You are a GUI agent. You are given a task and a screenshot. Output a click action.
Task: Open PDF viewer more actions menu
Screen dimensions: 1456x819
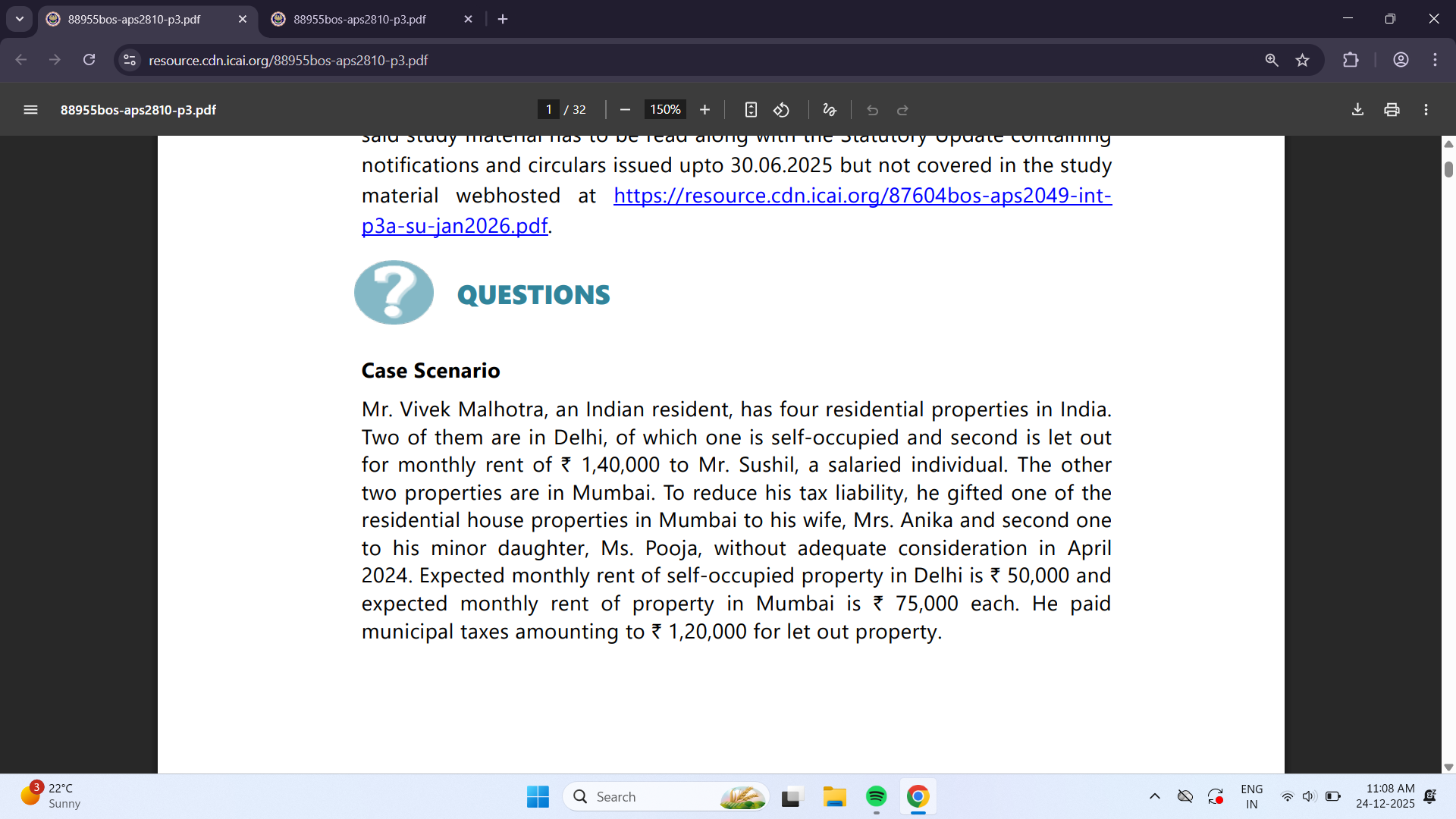pyautogui.click(x=1426, y=110)
